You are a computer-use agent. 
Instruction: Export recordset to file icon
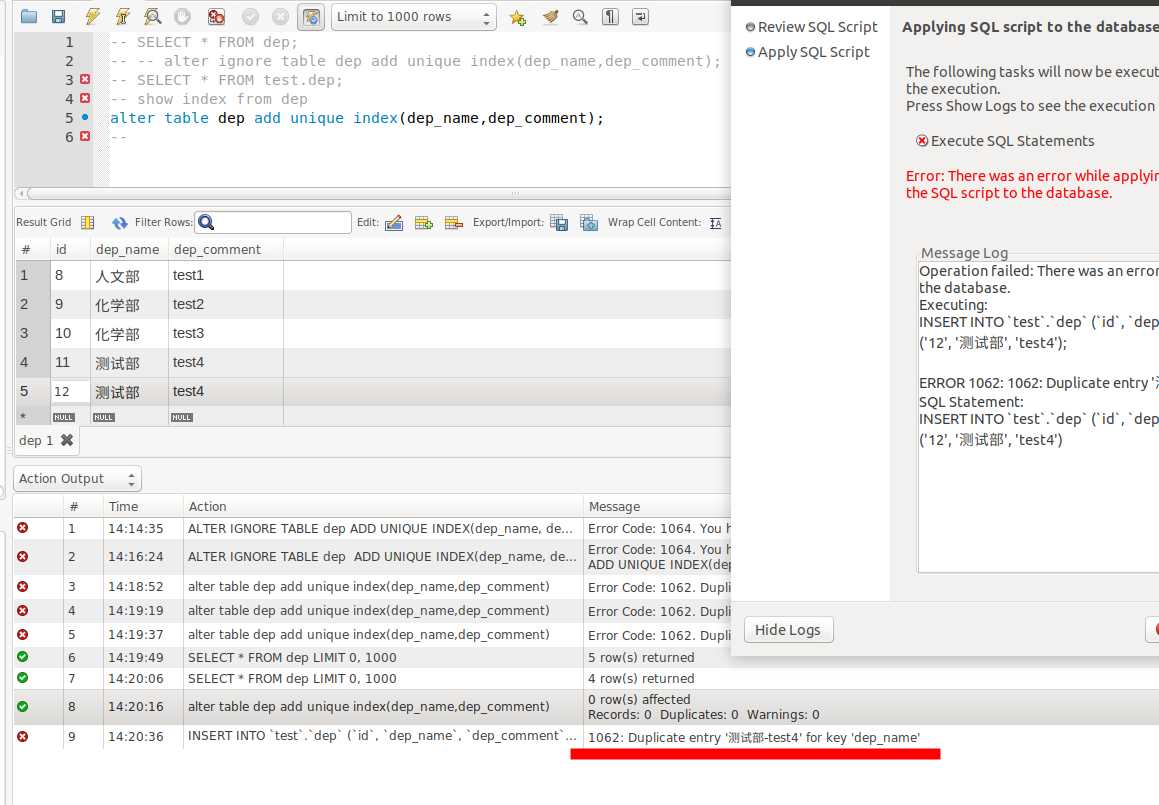coord(560,223)
